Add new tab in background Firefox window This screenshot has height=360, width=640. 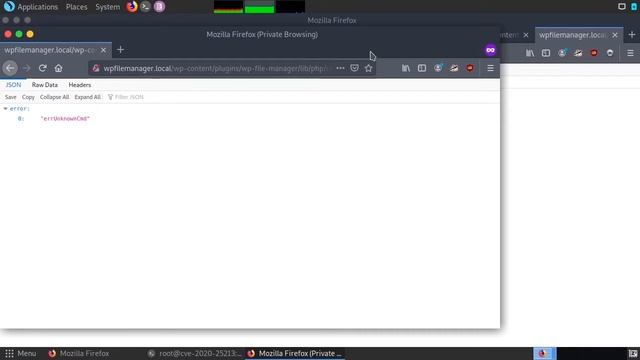632,35
